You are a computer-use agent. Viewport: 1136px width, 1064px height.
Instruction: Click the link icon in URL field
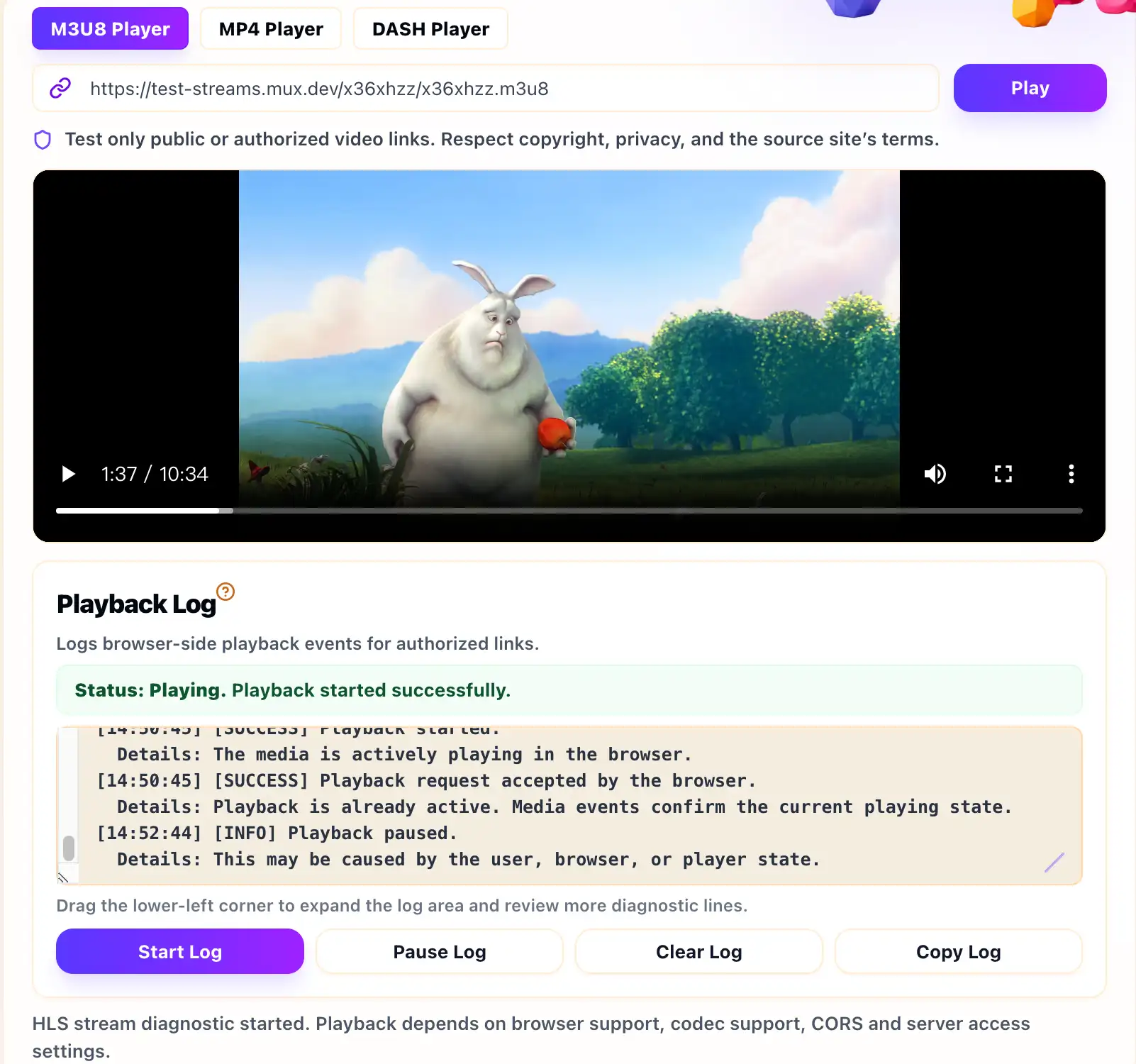click(60, 88)
